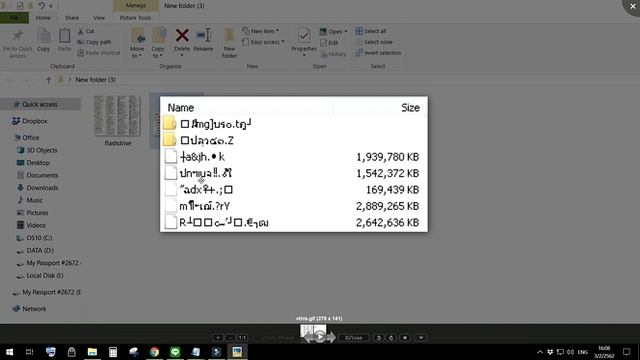
Task: Click the Up one level arrow
Action: (x=49, y=80)
